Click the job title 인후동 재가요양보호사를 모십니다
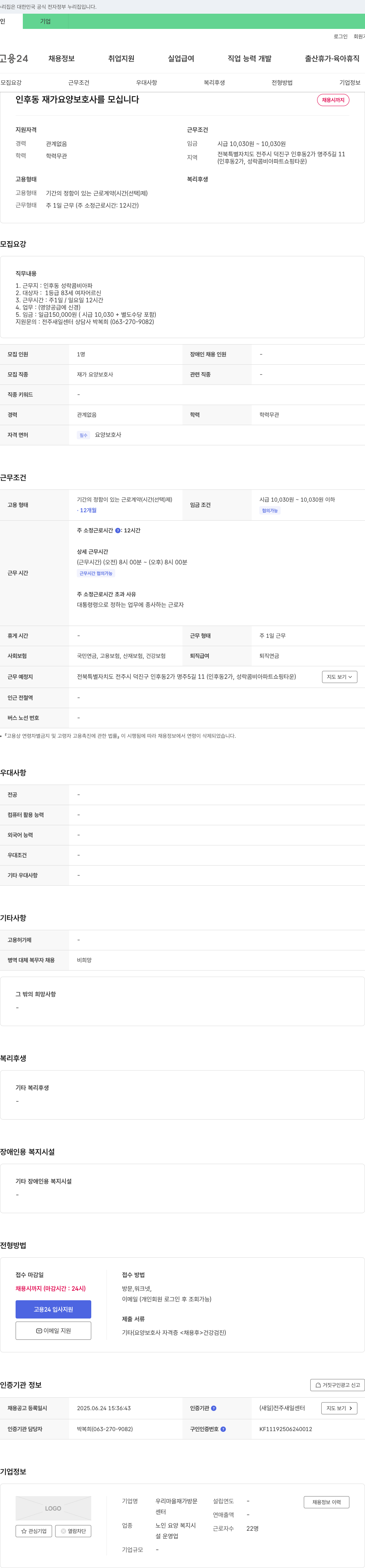The image size is (365, 1568). point(77,100)
